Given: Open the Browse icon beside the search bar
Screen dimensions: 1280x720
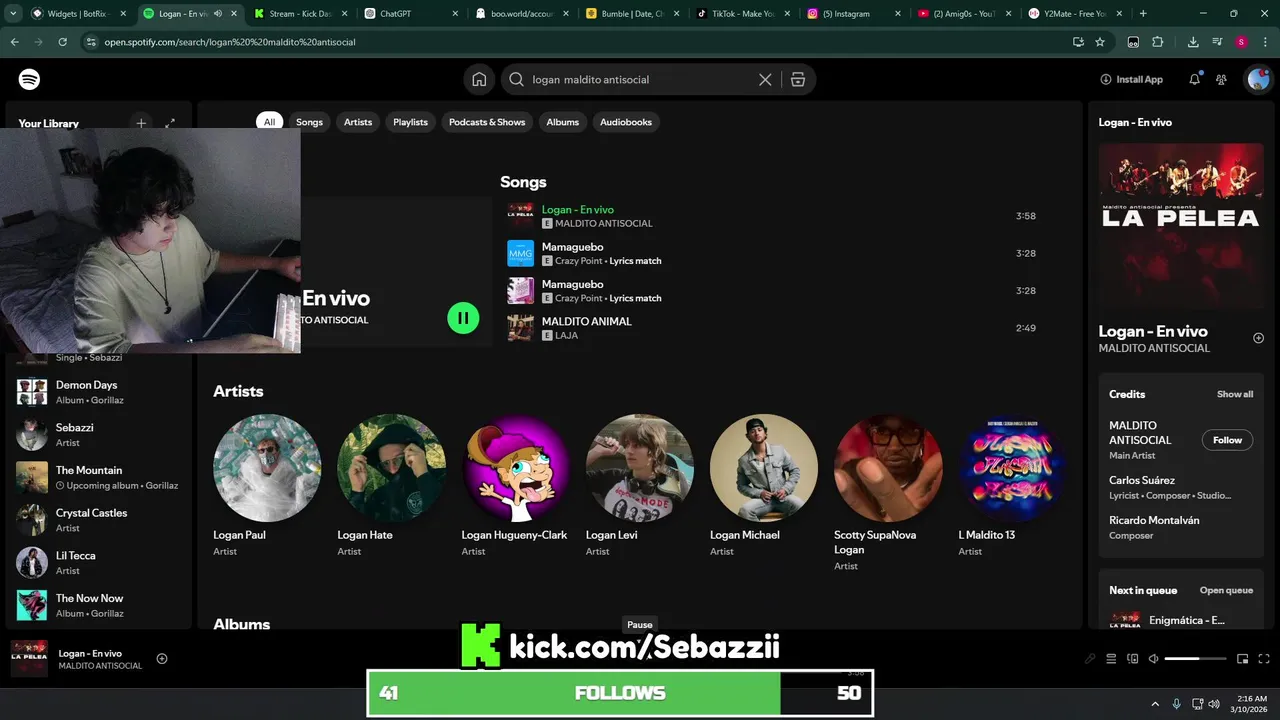Looking at the screenshot, I should tap(798, 79).
